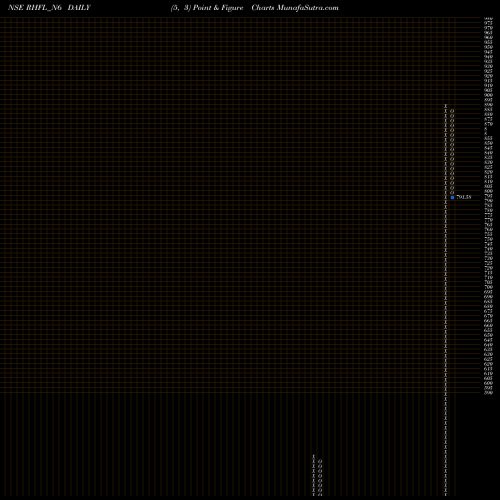Click the Charts MunafaSutra.com text
This screenshot has width=500, height=500.
[295, 8]
